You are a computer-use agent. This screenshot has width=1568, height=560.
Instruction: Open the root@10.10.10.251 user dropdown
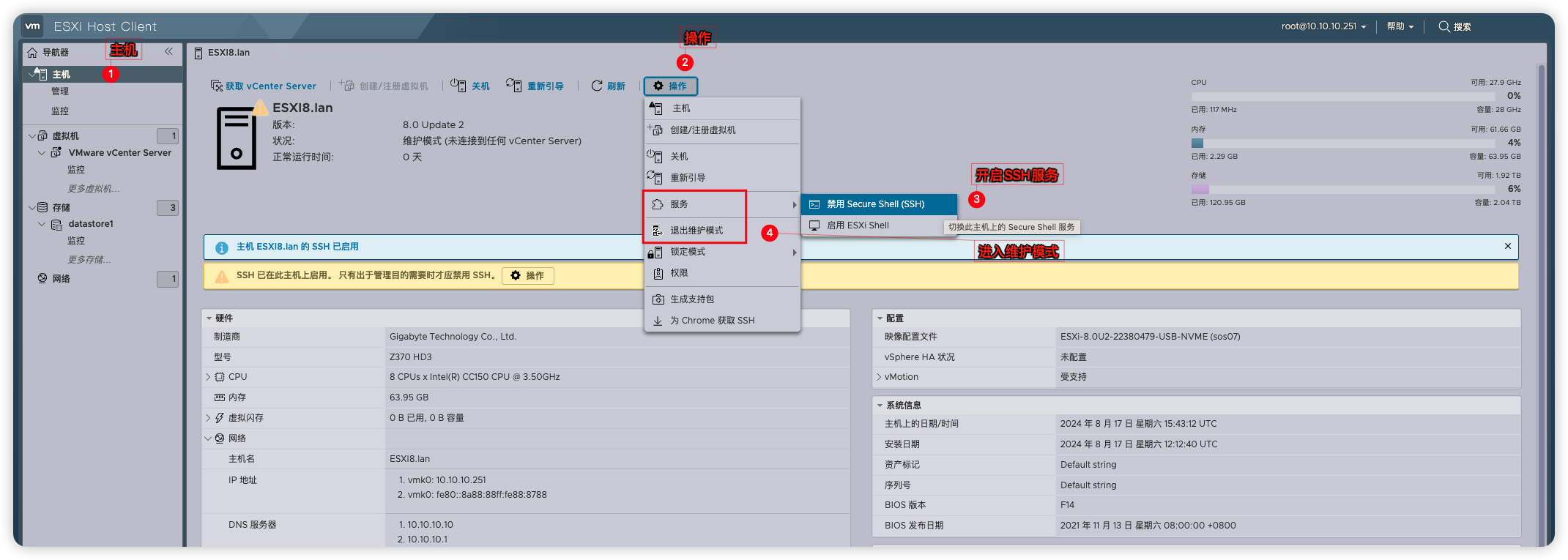point(1323,26)
